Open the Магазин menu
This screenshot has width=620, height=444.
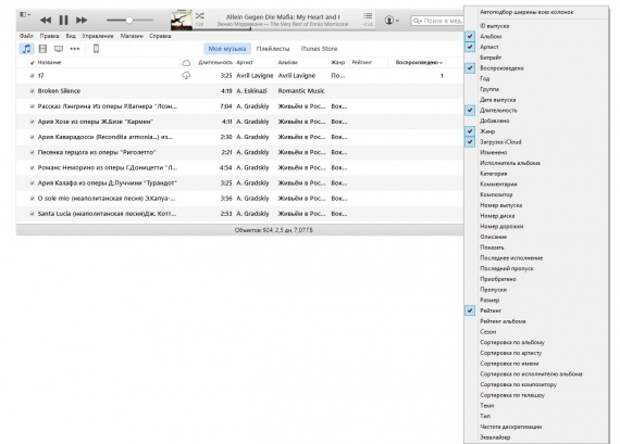point(132,36)
